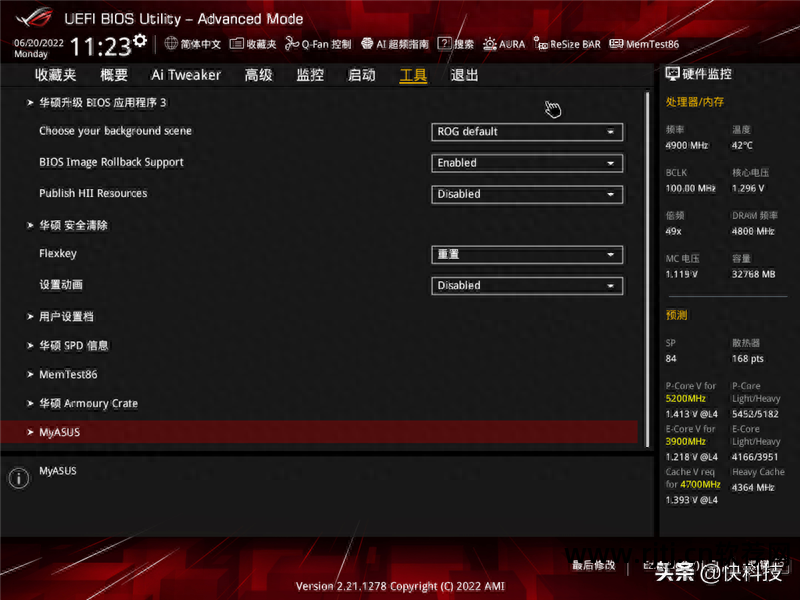Open the background scene dropdown
Viewport: 800px width, 600px height.
tap(527, 132)
